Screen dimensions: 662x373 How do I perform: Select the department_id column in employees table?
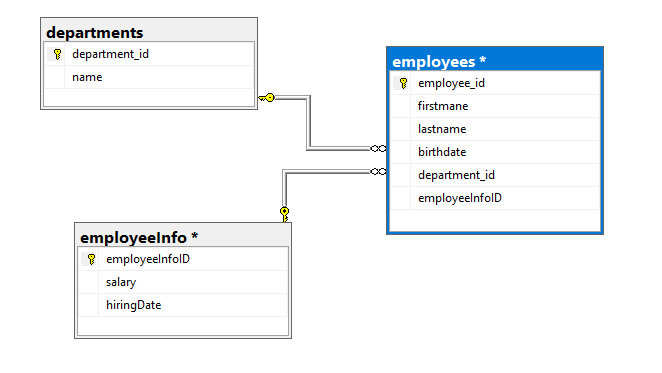[x=495, y=175]
